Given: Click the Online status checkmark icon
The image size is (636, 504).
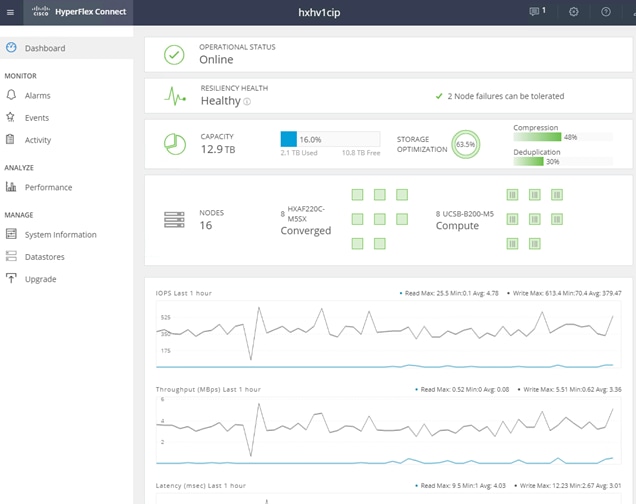Looking at the screenshot, I should 174,55.
